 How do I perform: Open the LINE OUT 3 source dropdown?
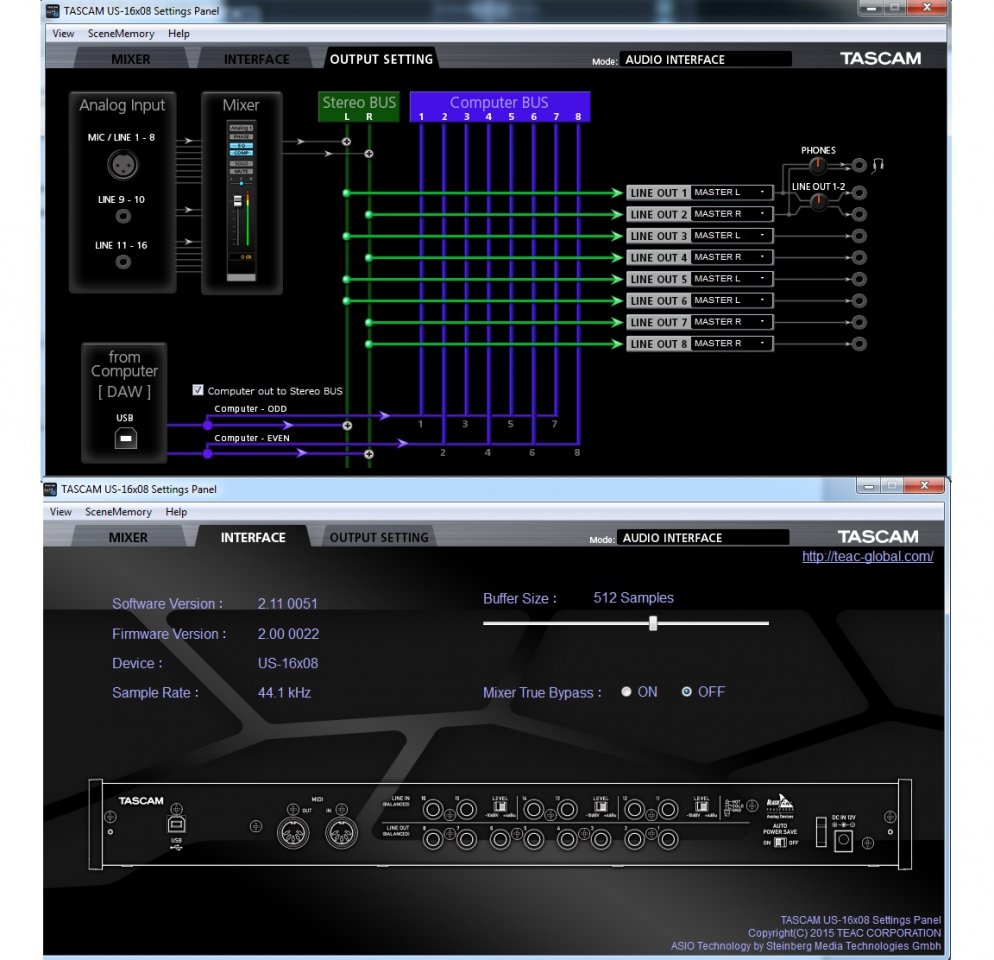point(732,235)
